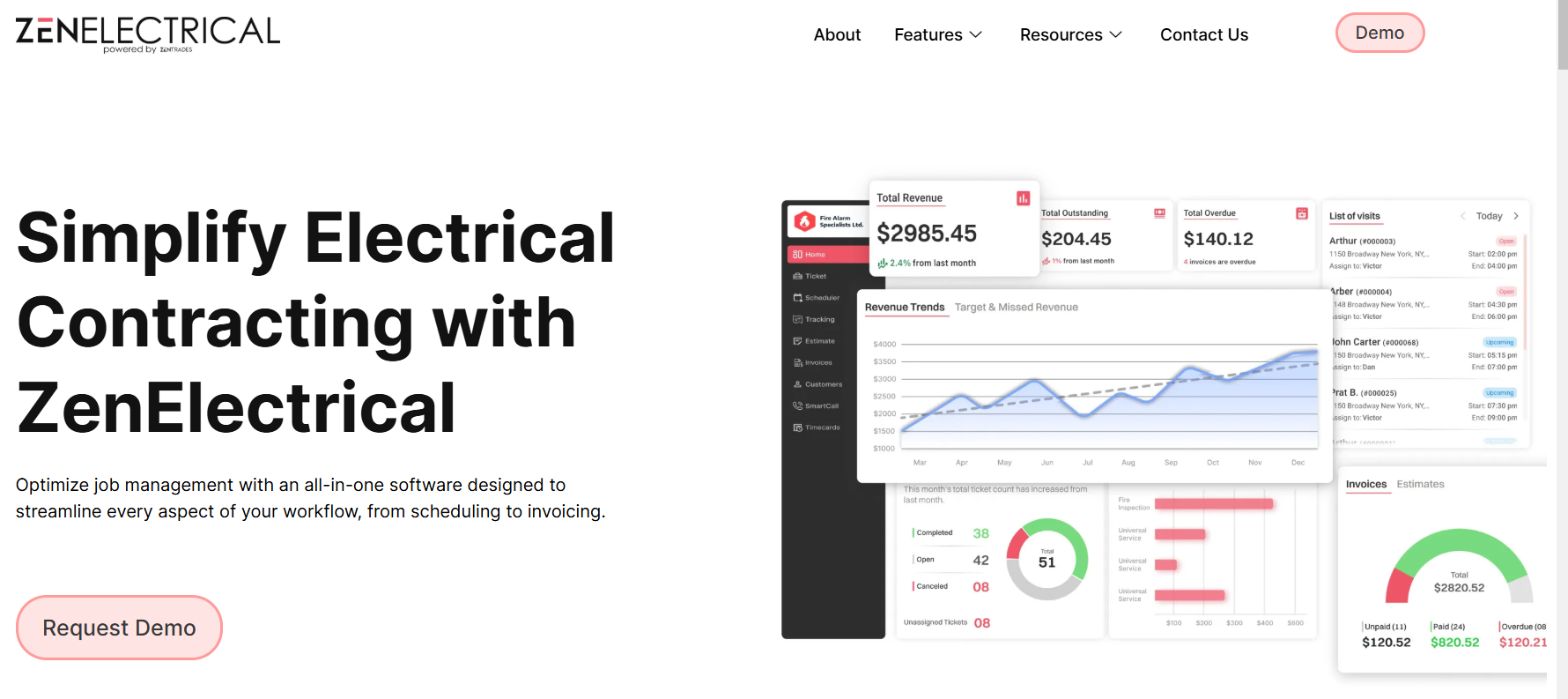Screen dimensions: 1568x699
Task: Click the Unpaid (11) $120.52 amount
Action: 1386,643
